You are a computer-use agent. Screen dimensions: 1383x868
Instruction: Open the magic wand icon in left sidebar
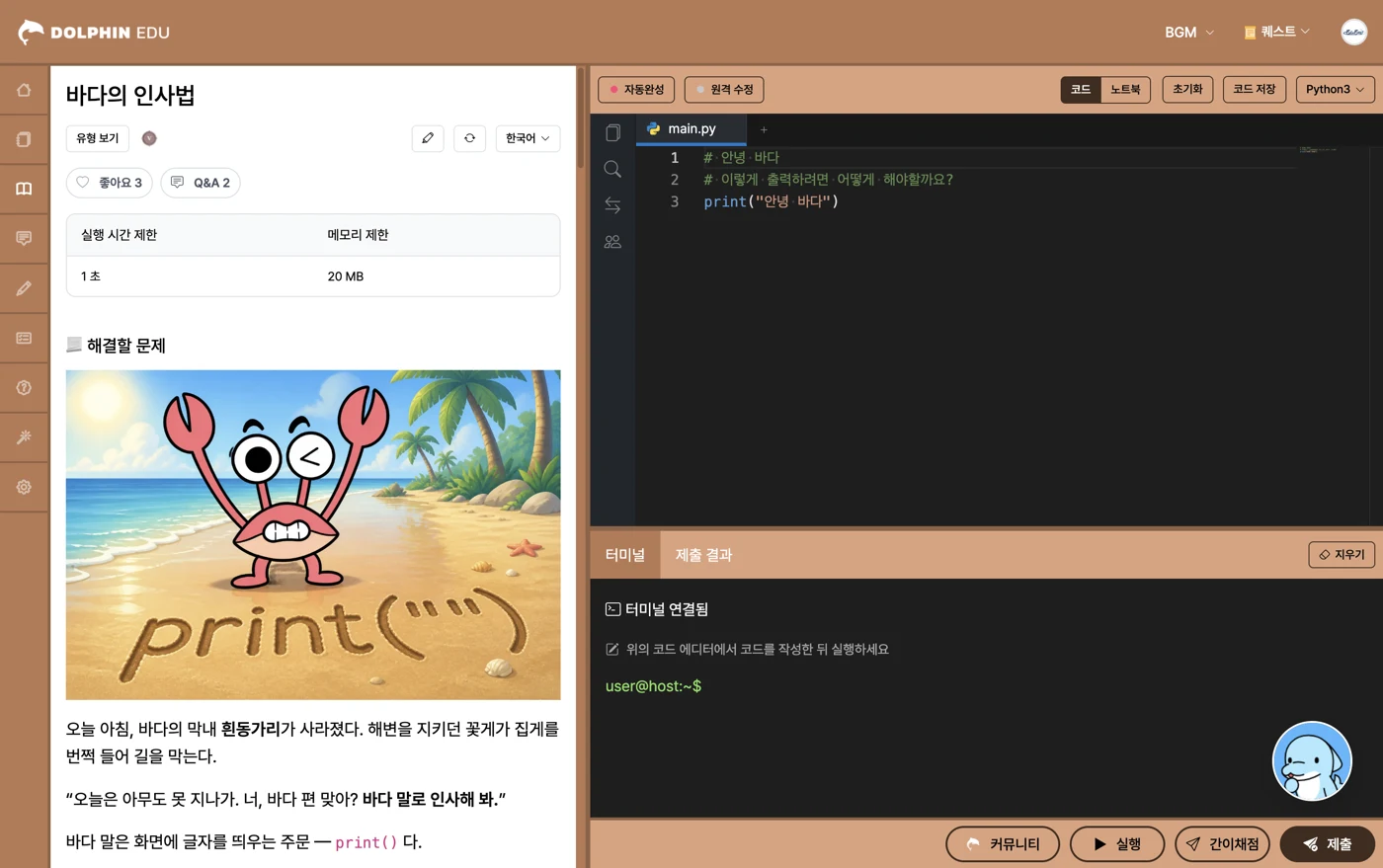coord(24,436)
